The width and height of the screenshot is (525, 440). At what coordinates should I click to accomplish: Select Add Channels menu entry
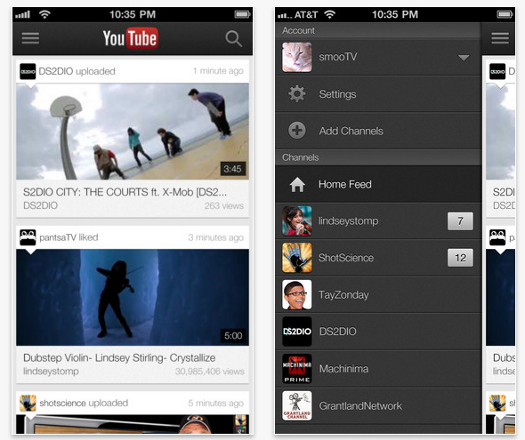coord(378,131)
